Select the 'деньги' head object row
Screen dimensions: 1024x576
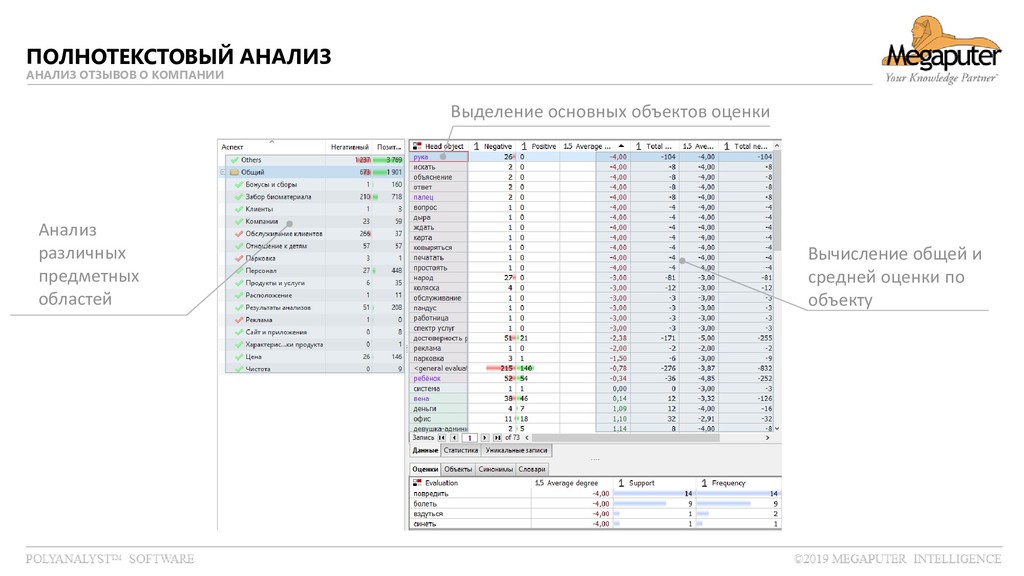(x=592, y=408)
